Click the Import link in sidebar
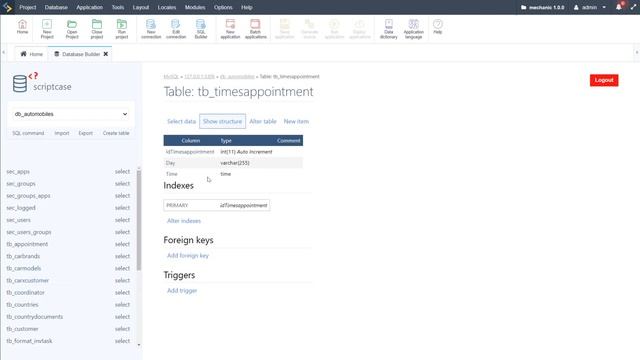The height and width of the screenshot is (360, 640). [x=62, y=133]
